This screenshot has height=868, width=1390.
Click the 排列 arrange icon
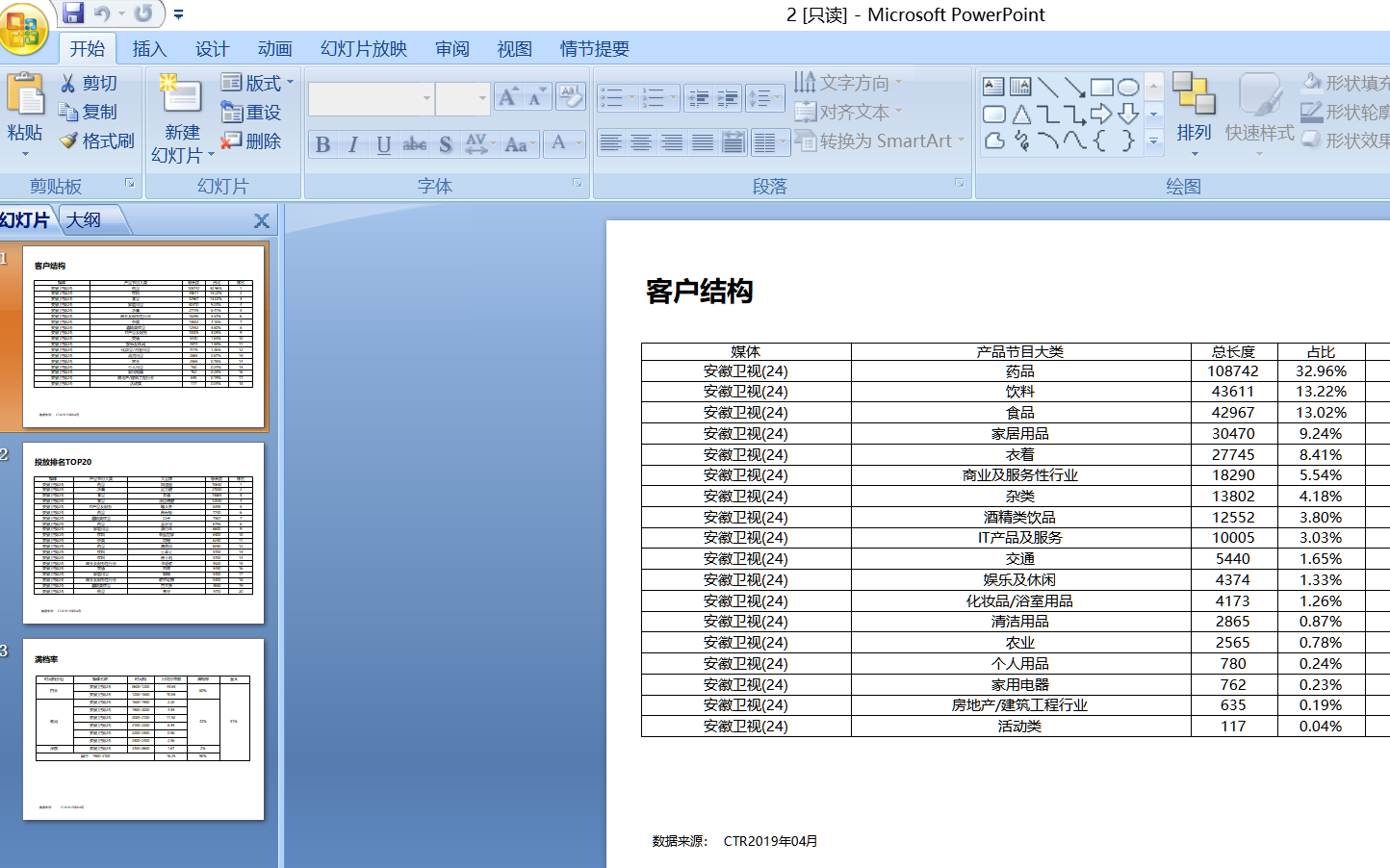(1194, 94)
